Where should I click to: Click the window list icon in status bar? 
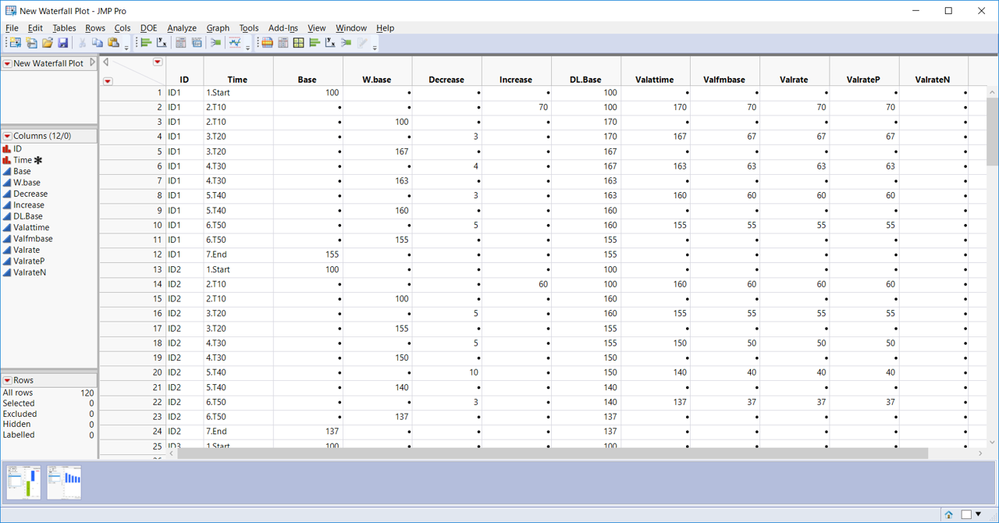[x=967, y=515]
